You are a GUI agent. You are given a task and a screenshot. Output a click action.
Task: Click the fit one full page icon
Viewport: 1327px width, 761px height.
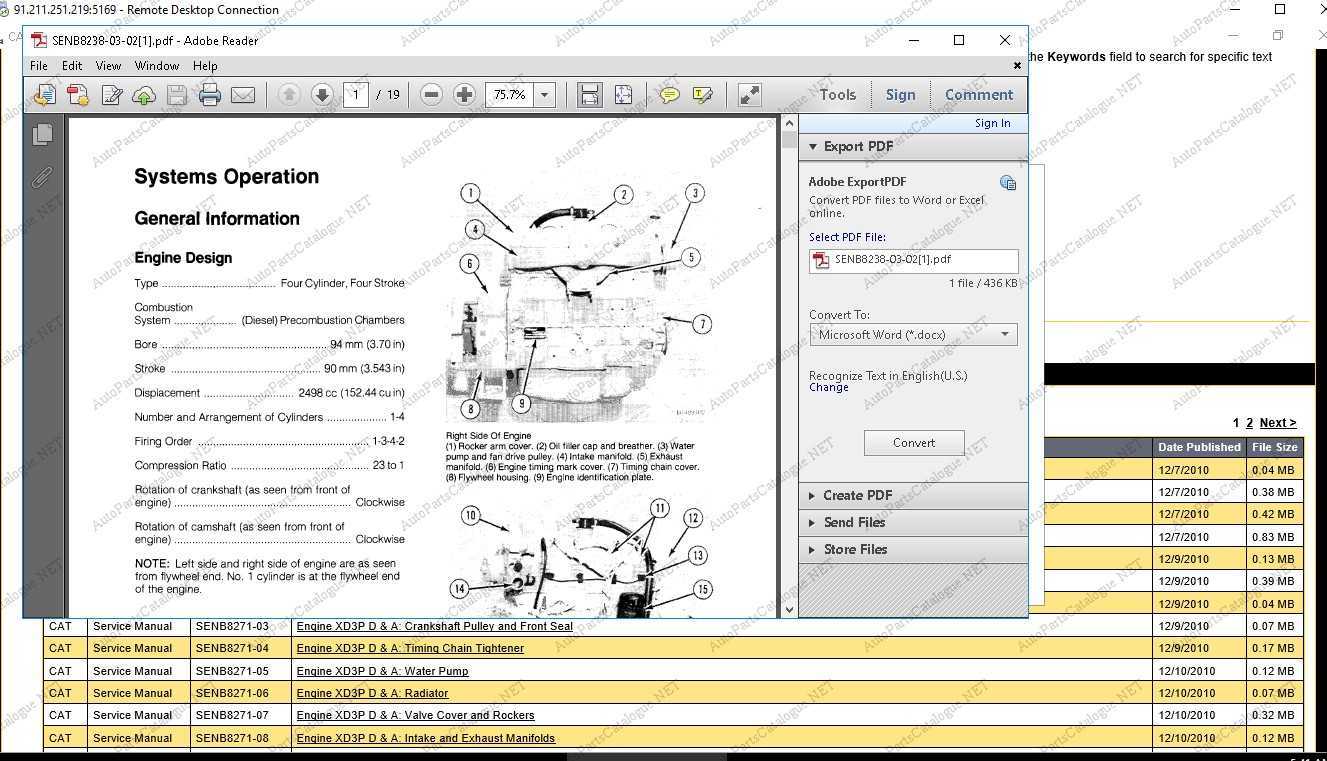[x=623, y=95]
